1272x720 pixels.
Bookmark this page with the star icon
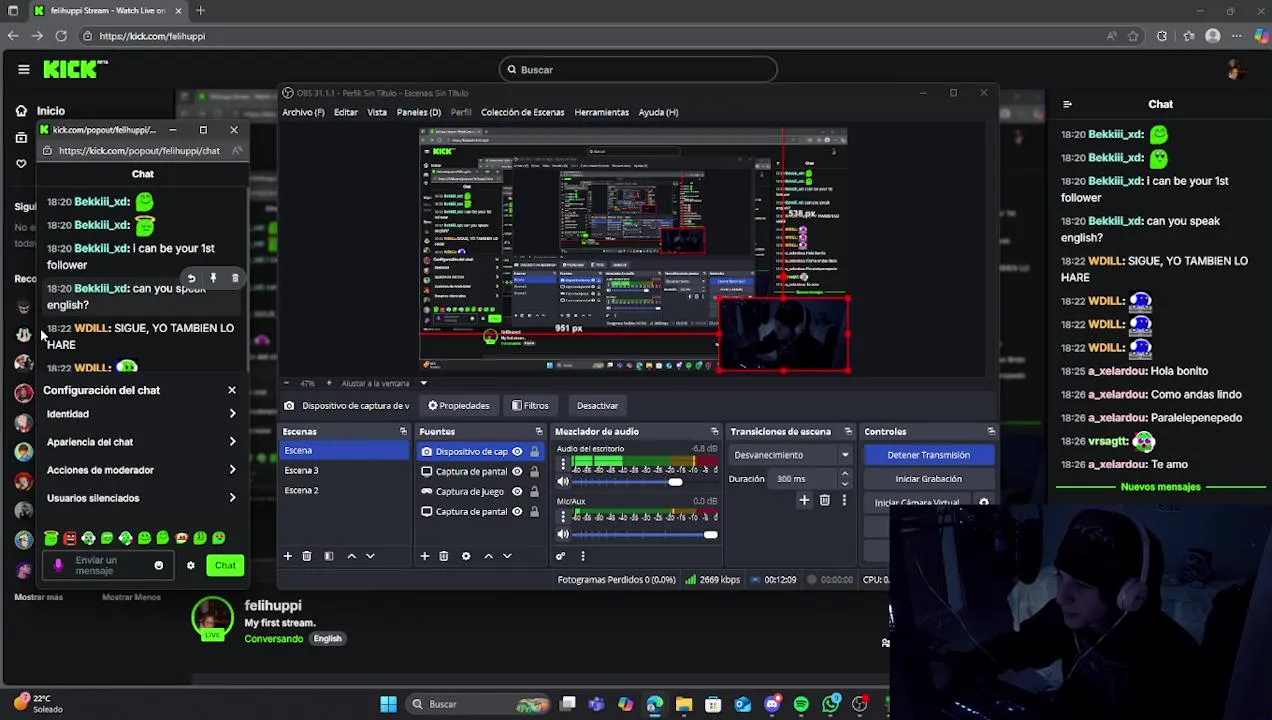coord(1133,36)
